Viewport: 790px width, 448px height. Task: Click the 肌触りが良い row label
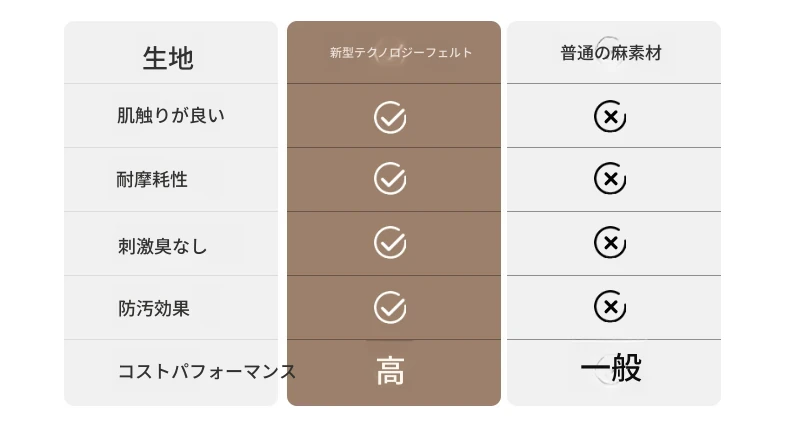(171, 116)
